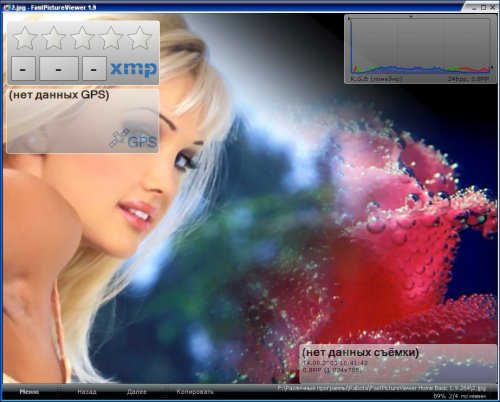Viewport: 500px width, 402px height.
Task: Click the marker triangle above the histogram
Action: pos(411,16)
